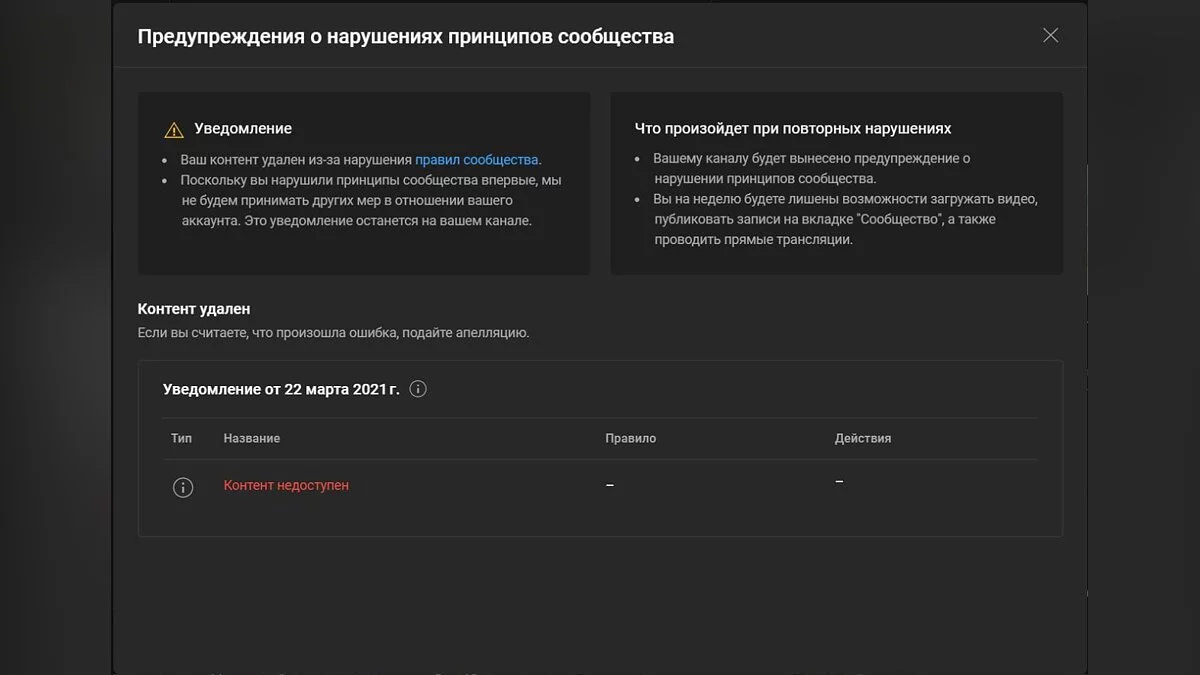
Task: Click the "Тип" column header
Action: (181, 438)
